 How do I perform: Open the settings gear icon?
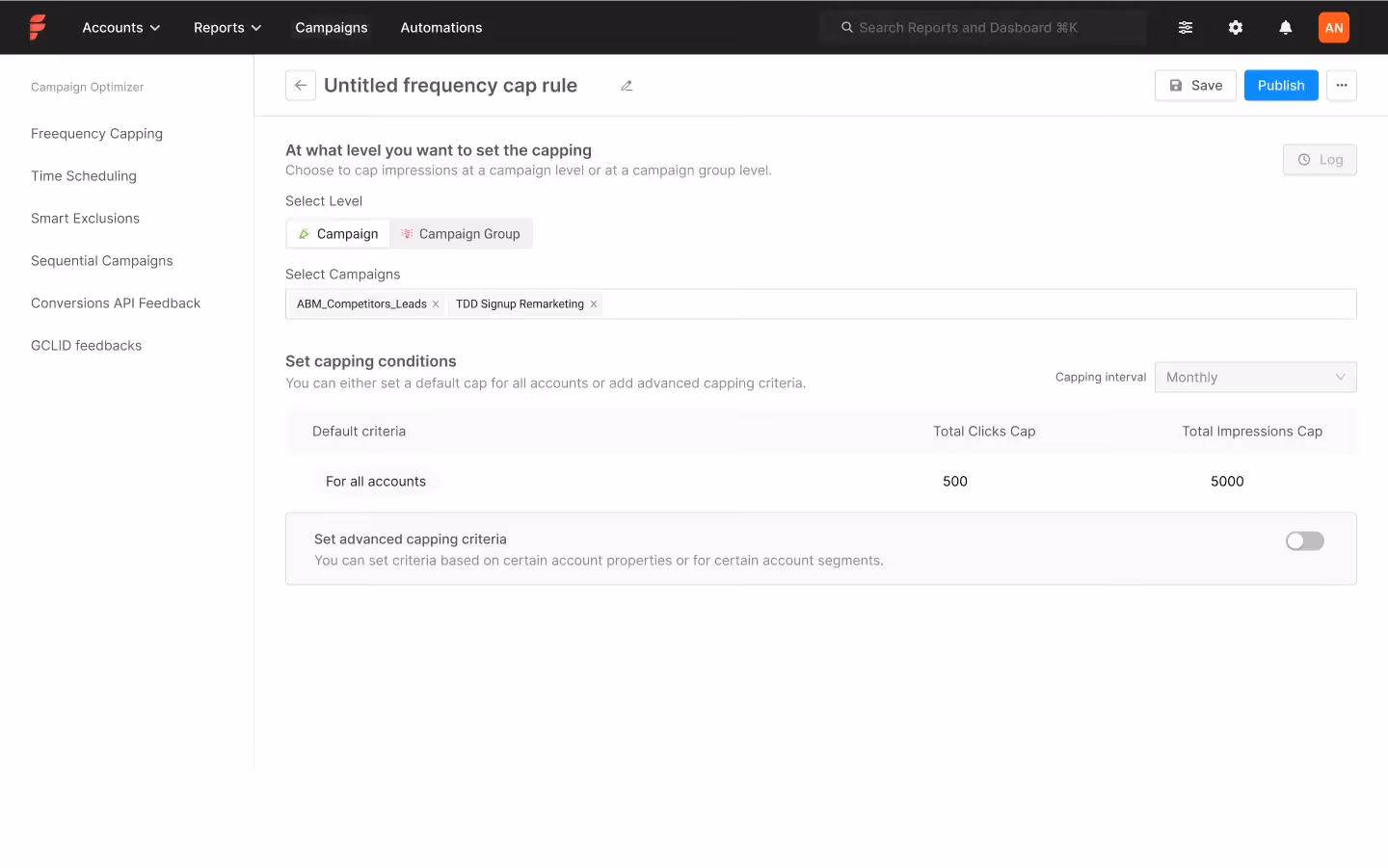[x=1236, y=27]
